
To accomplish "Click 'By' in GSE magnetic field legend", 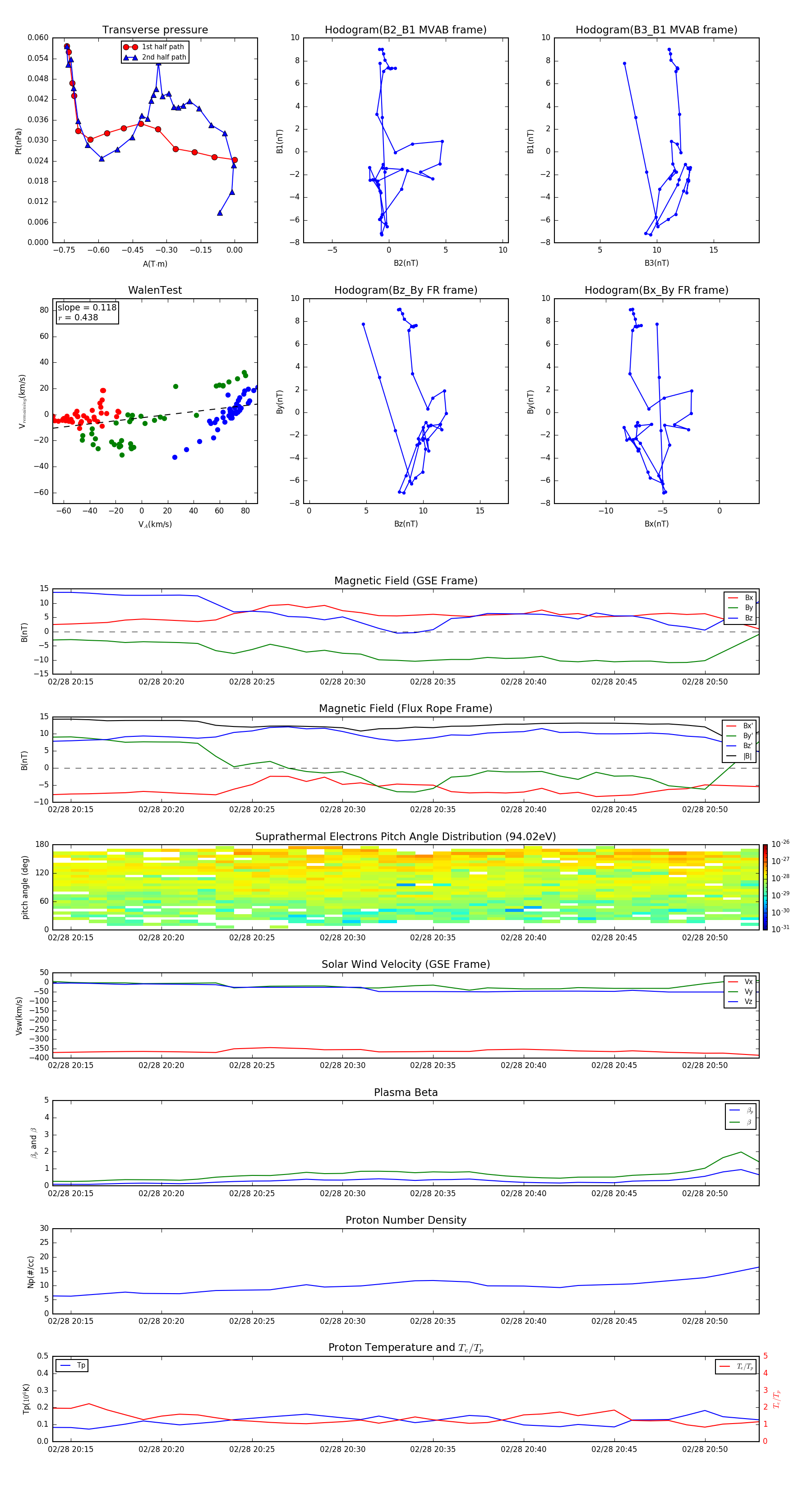I will click(741, 607).
